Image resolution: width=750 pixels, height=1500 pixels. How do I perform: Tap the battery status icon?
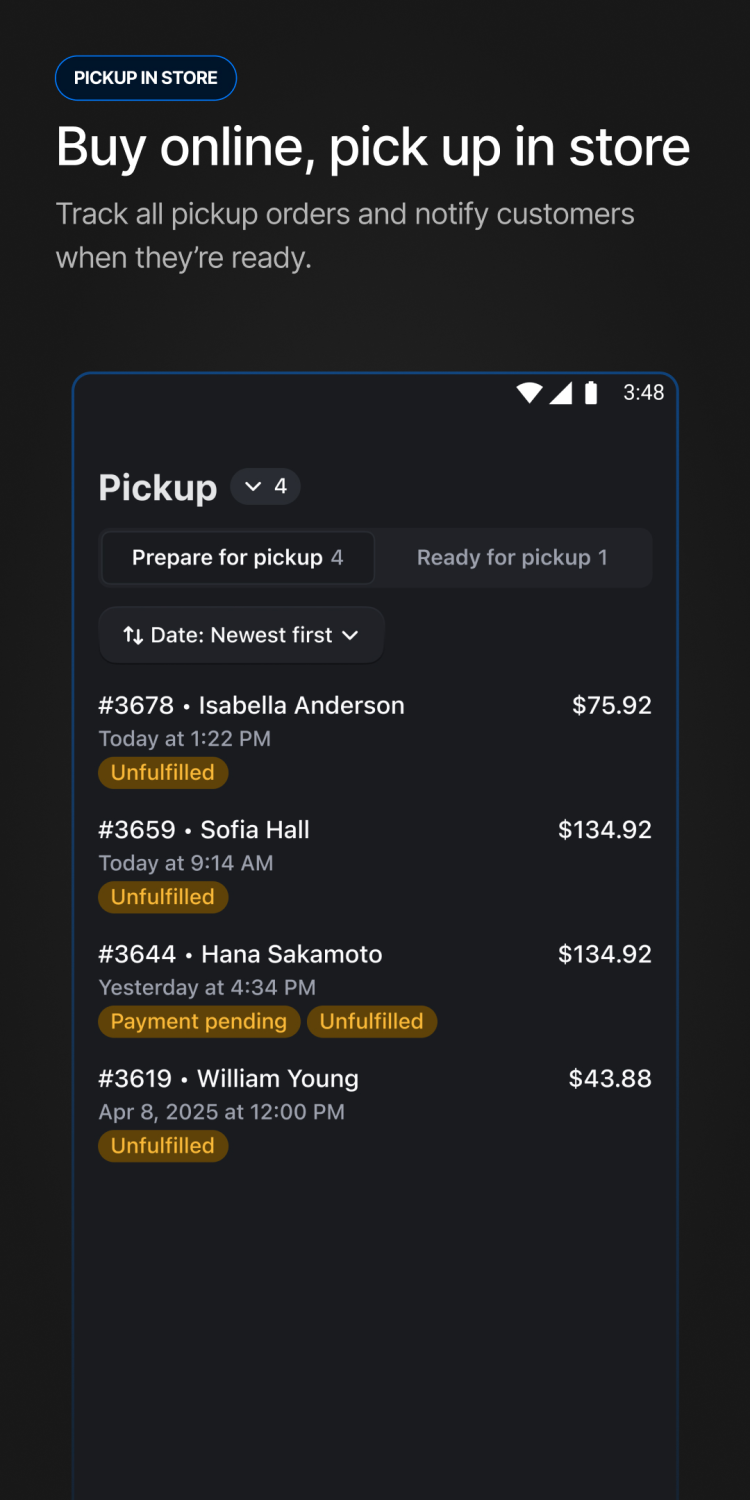[x=591, y=393]
